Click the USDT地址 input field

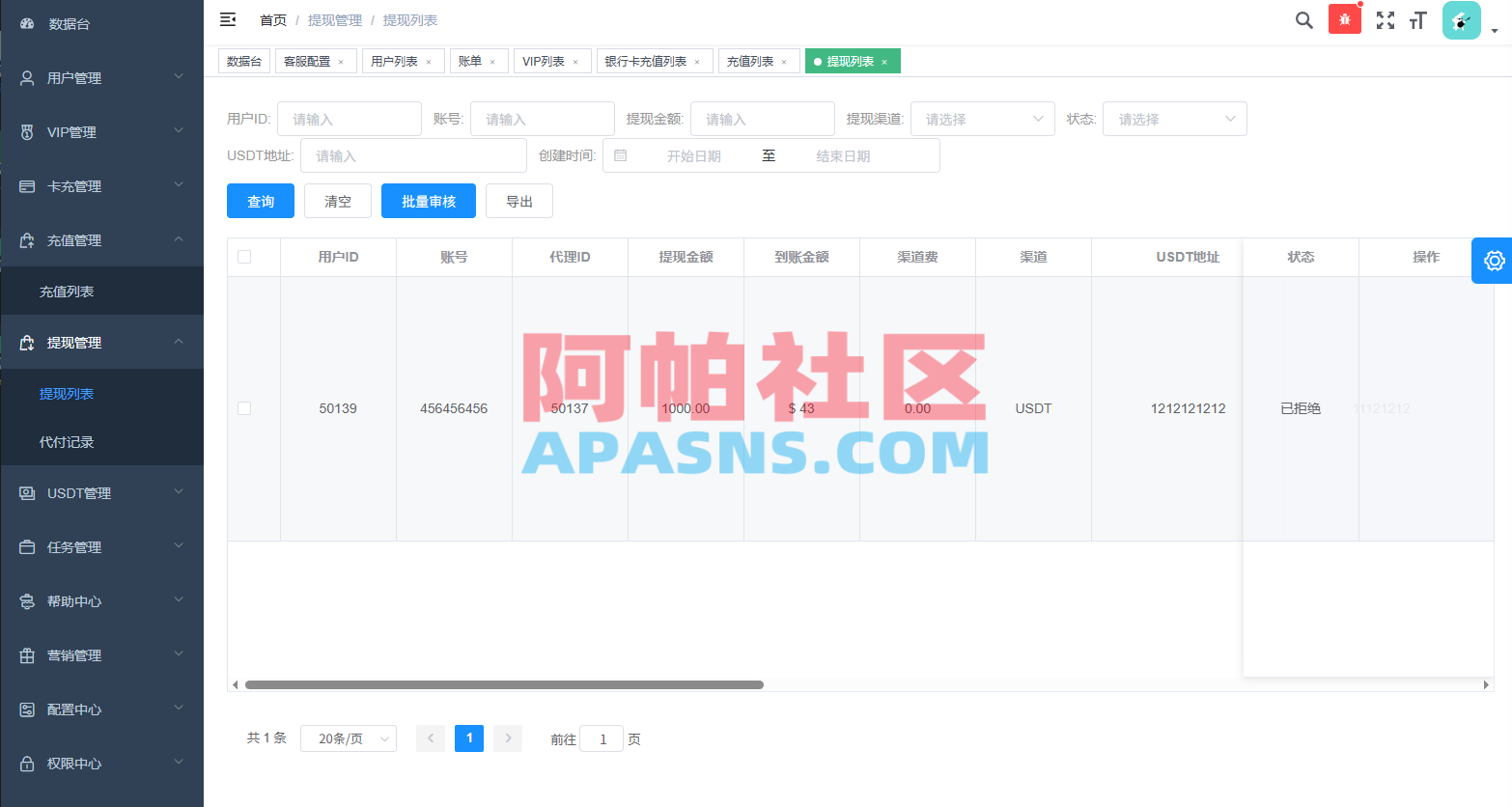(x=413, y=155)
